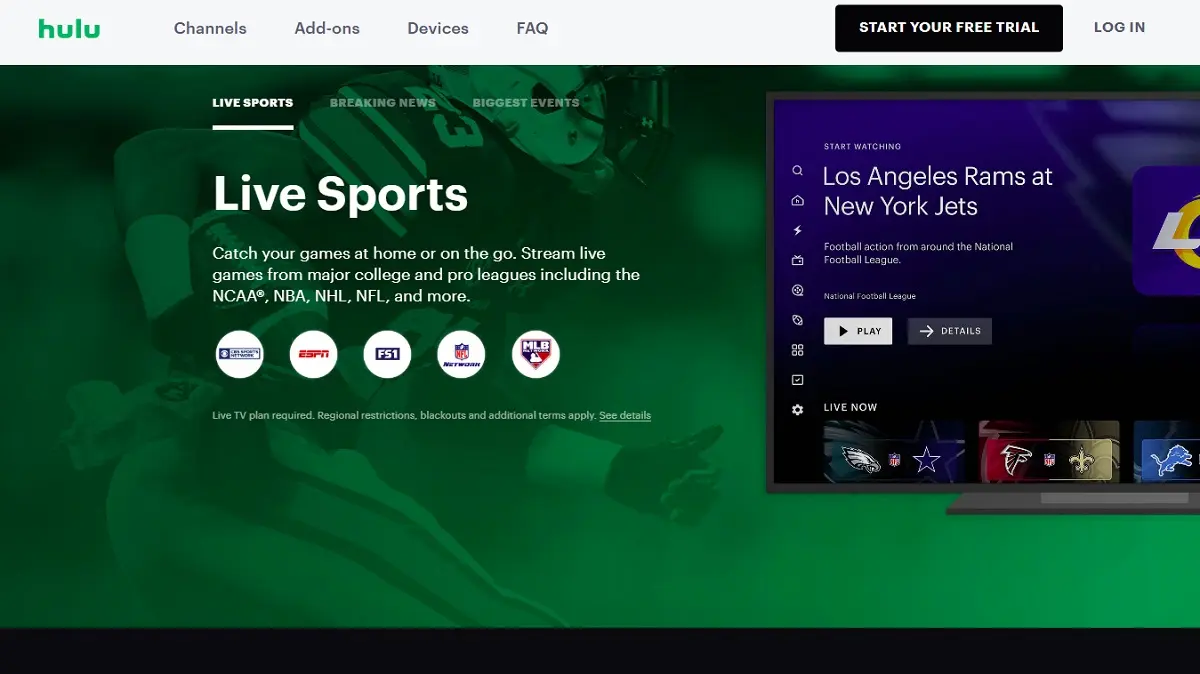Screen dimensions: 1200x674
Task: Click the Los Angeles Rams logo card
Action: [x=1166, y=231]
